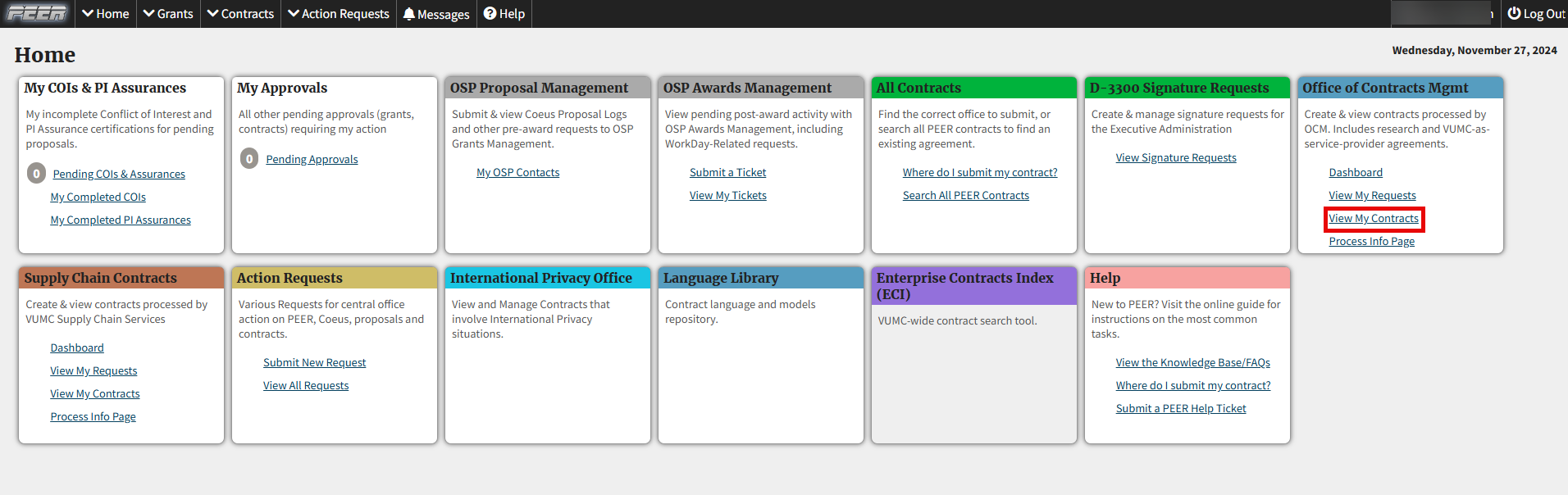Open the Pending Approvals link
Screen dimensions: 1568x495
click(x=312, y=159)
